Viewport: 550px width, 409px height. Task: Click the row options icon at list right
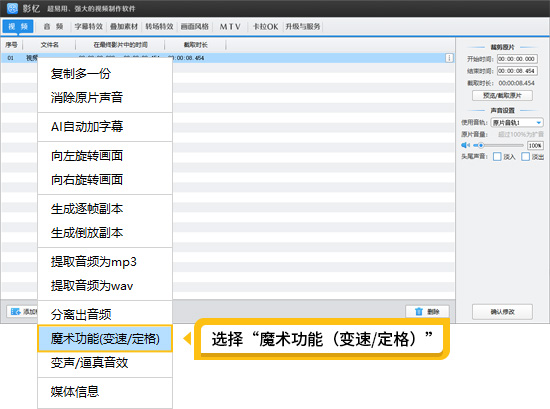pyautogui.click(x=449, y=58)
